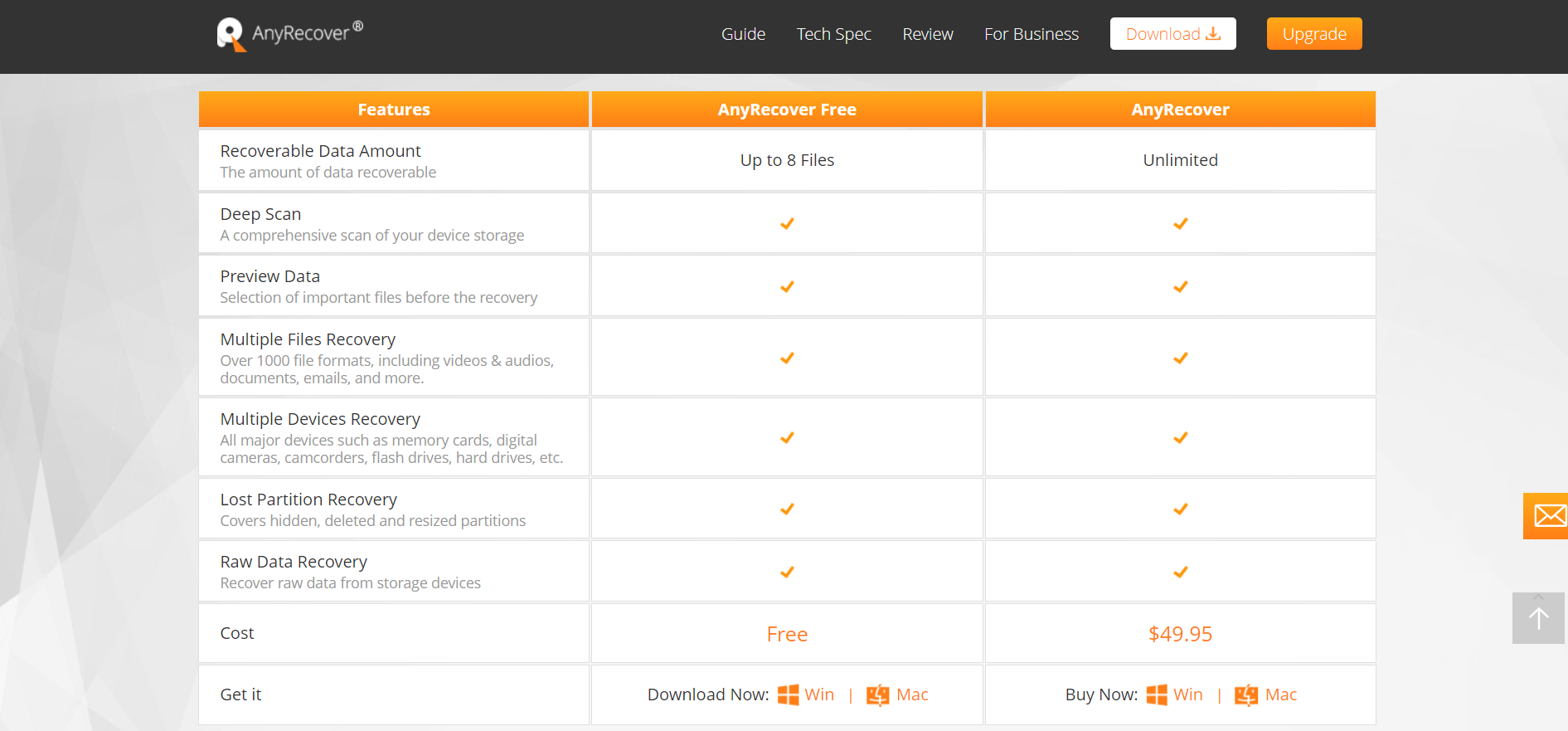Click the Win link next to Buy Now
This screenshot has width=1568, height=731.
click(x=1188, y=694)
